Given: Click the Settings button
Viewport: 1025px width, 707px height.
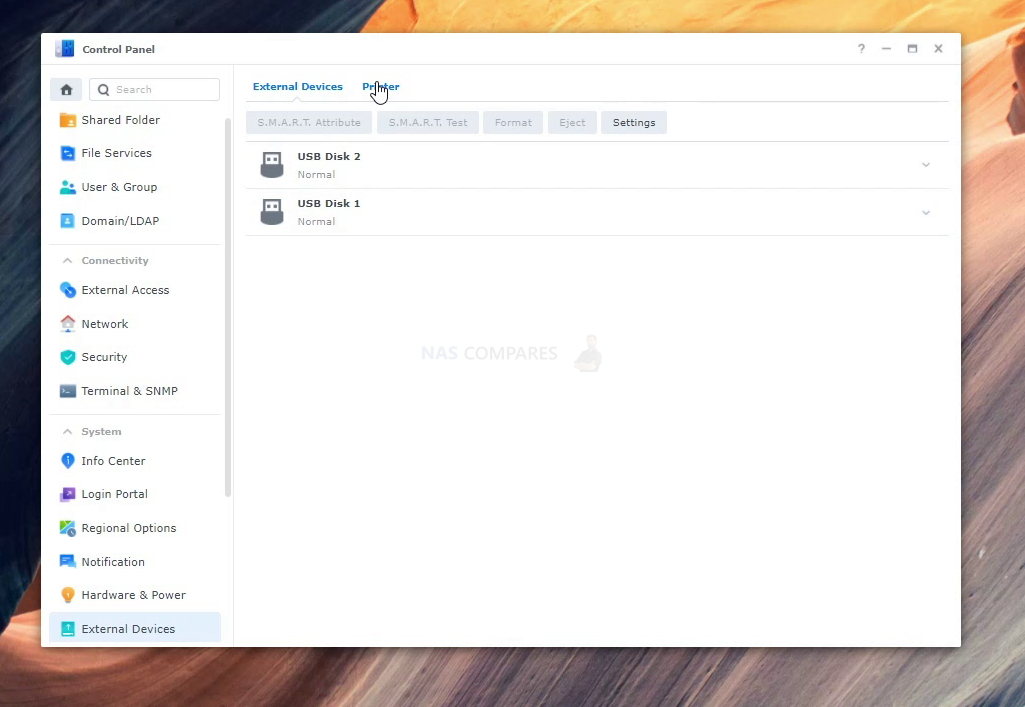Looking at the screenshot, I should (633, 122).
